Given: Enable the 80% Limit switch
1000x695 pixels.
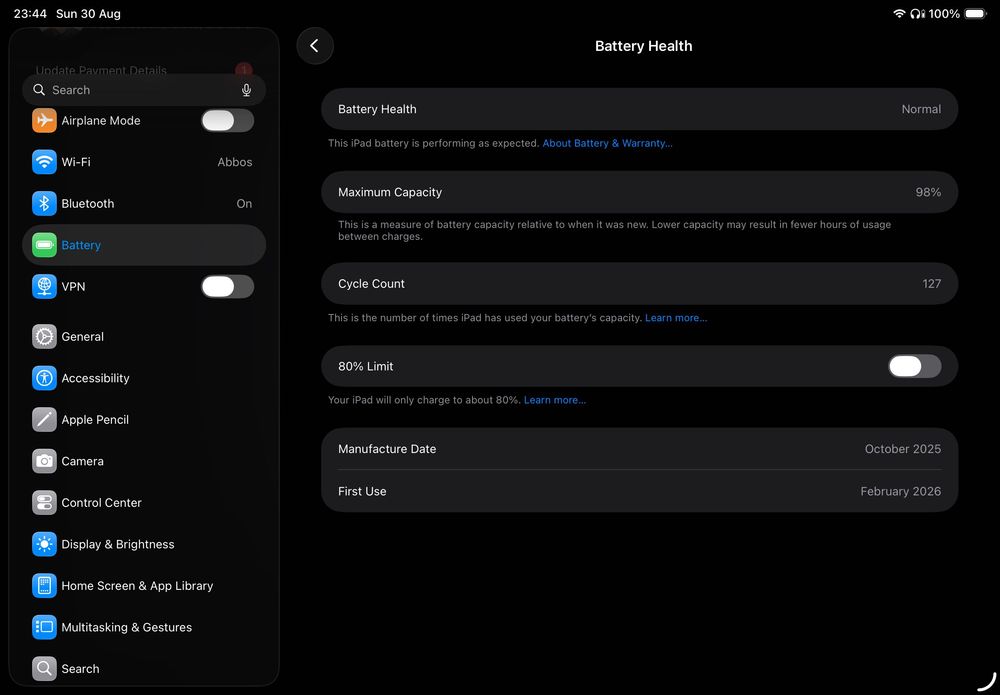Looking at the screenshot, I should pos(915,366).
